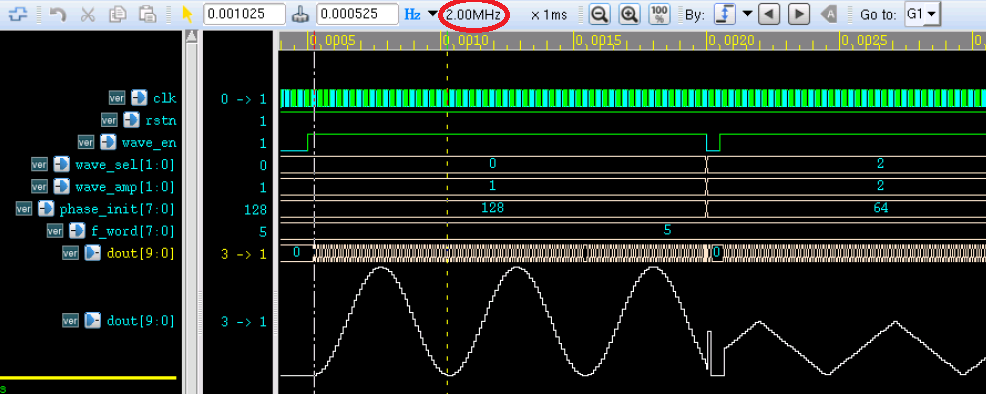This screenshot has height=394, width=986.
Task: Click the zoom out magnifier icon
Action: point(601,14)
